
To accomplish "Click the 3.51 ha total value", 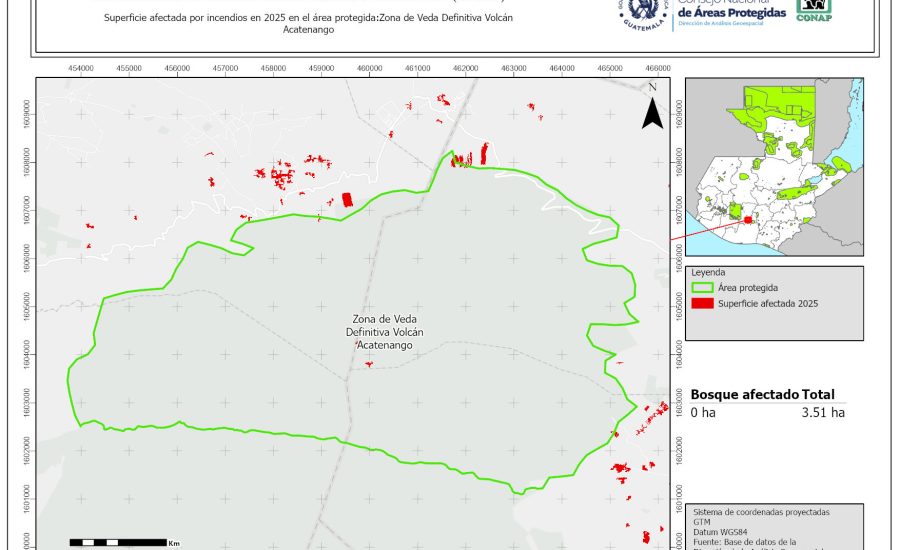I will 823,411.
